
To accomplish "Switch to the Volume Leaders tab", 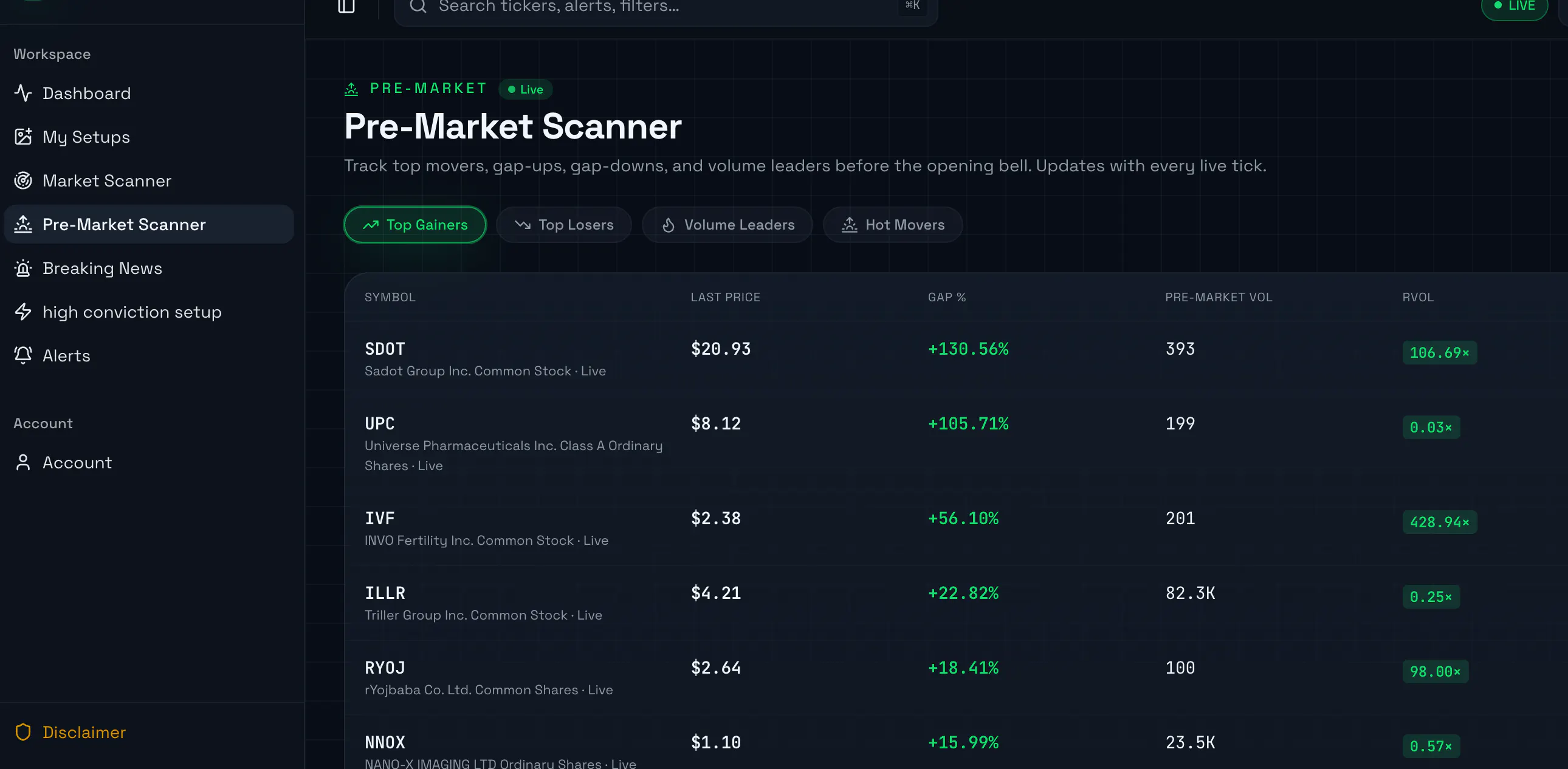I will pyautogui.click(x=727, y=225).
